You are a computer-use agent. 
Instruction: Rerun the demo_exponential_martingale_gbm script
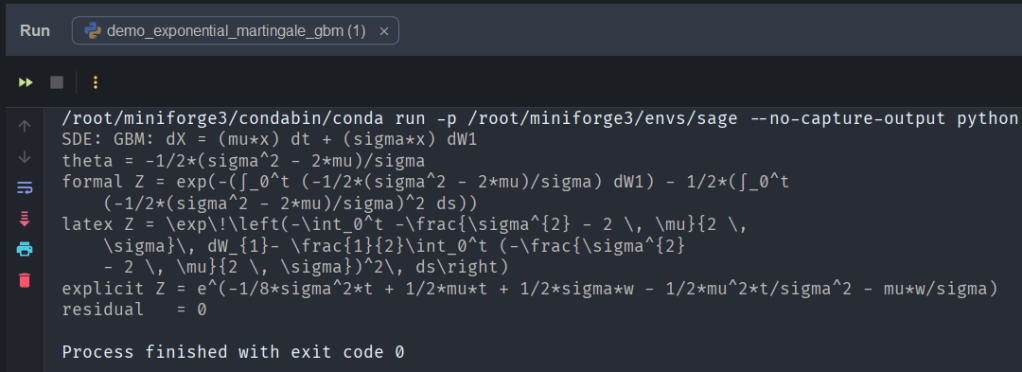(25, 83)
